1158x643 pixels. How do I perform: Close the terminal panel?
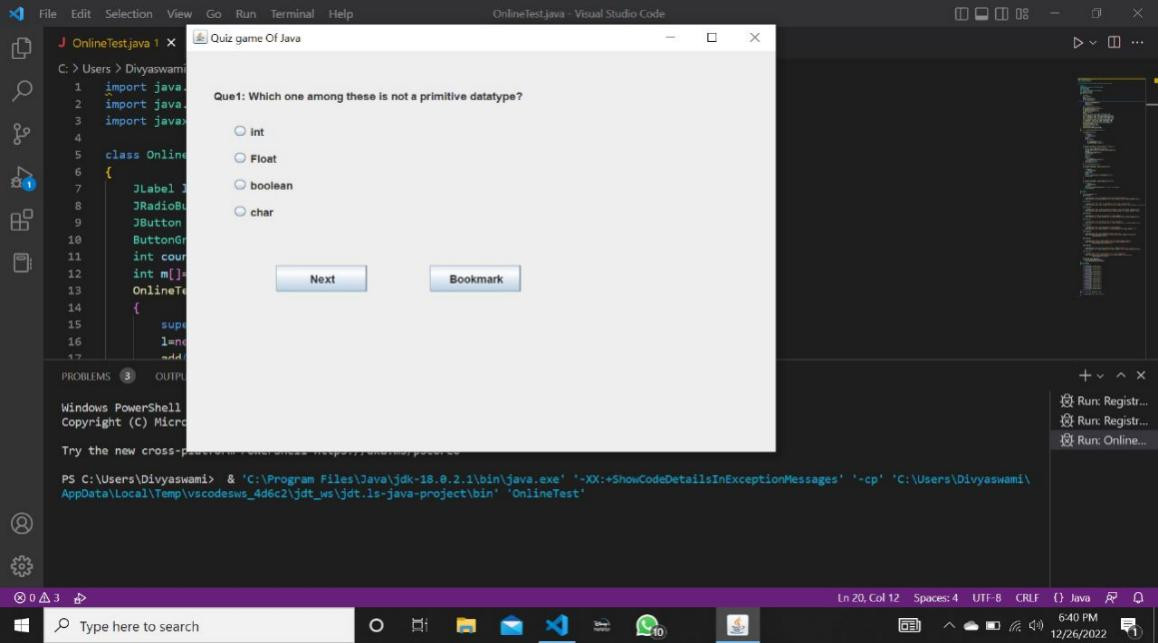[x=1141, y=376]
